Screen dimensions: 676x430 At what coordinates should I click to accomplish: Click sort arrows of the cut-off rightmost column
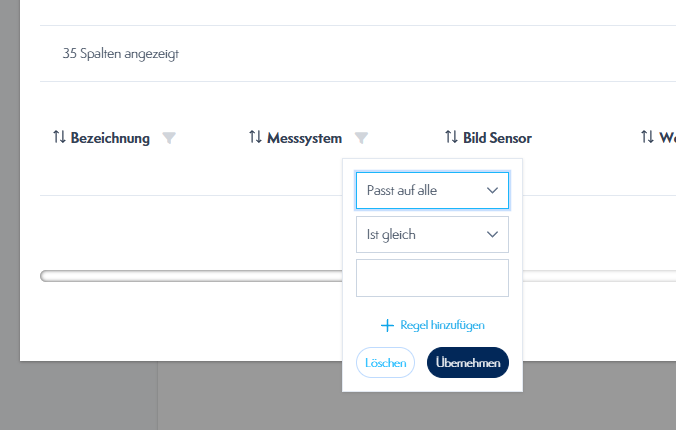point(648,138)
